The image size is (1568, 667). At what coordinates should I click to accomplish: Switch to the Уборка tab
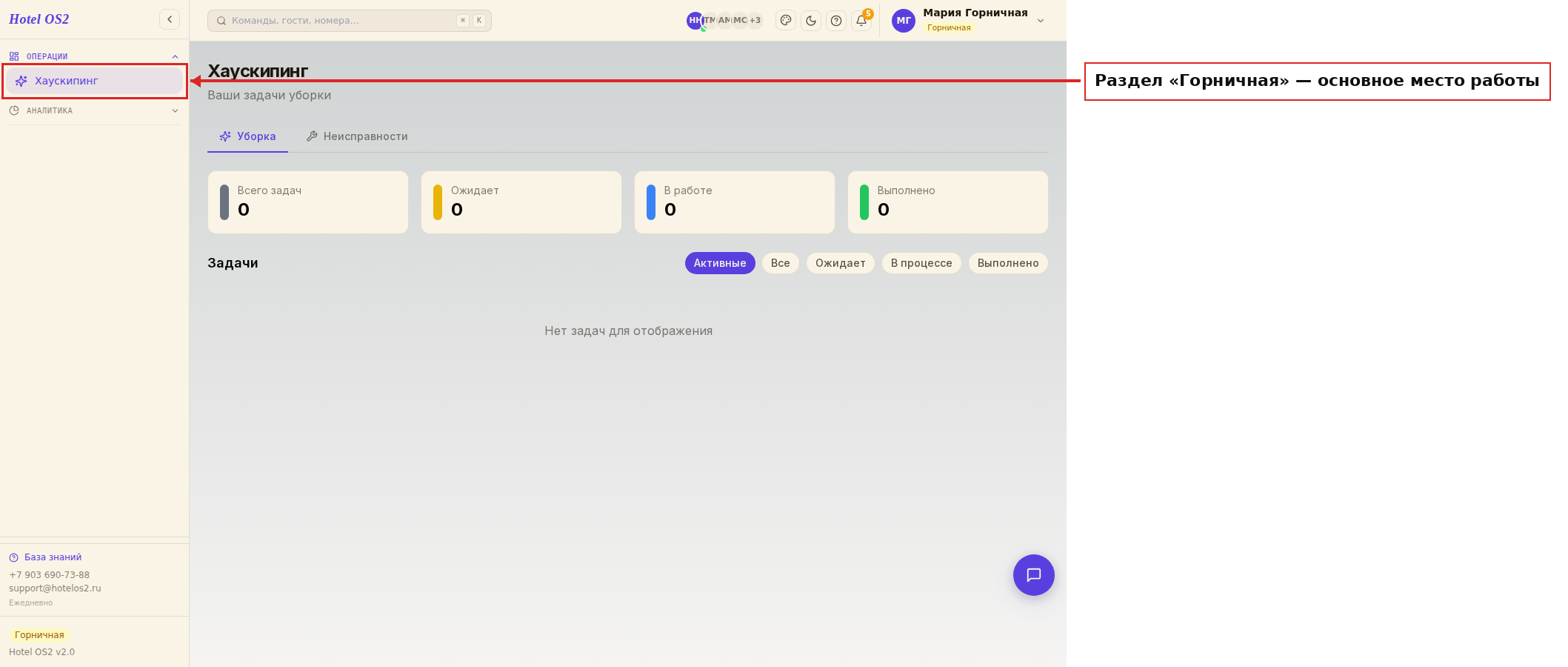(247, 136)
